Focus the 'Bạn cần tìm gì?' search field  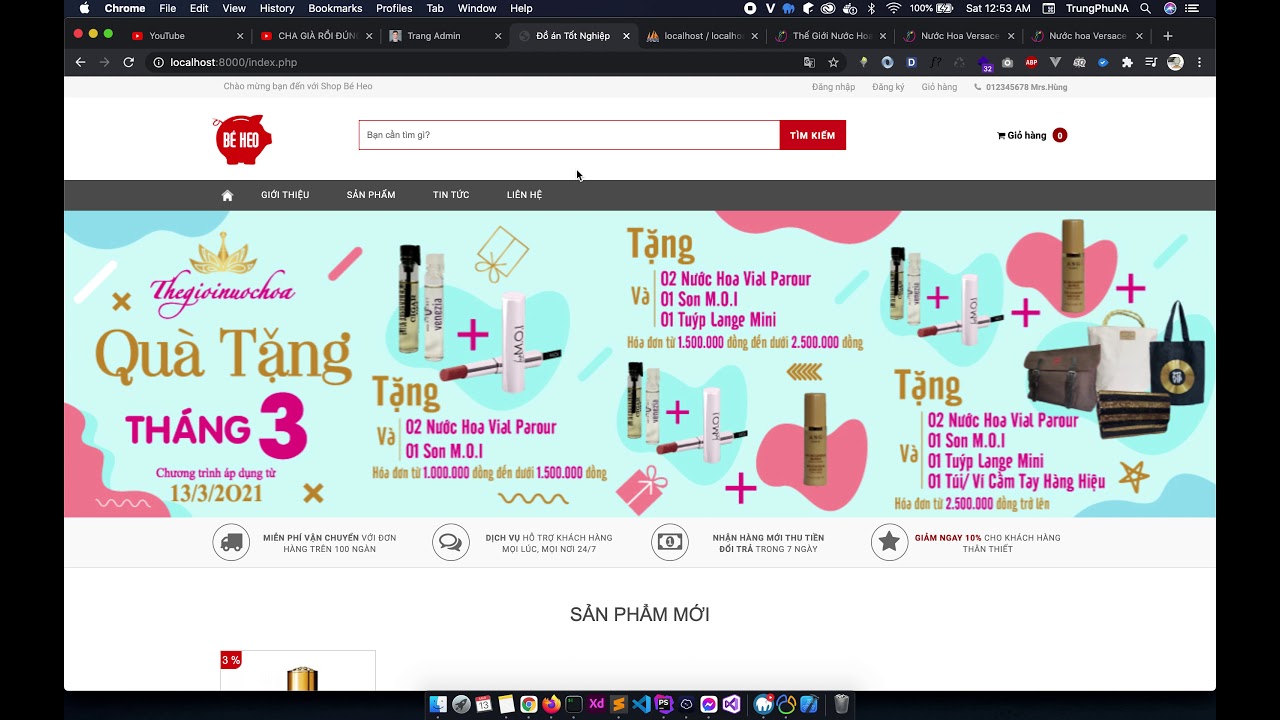coord(569,135)
